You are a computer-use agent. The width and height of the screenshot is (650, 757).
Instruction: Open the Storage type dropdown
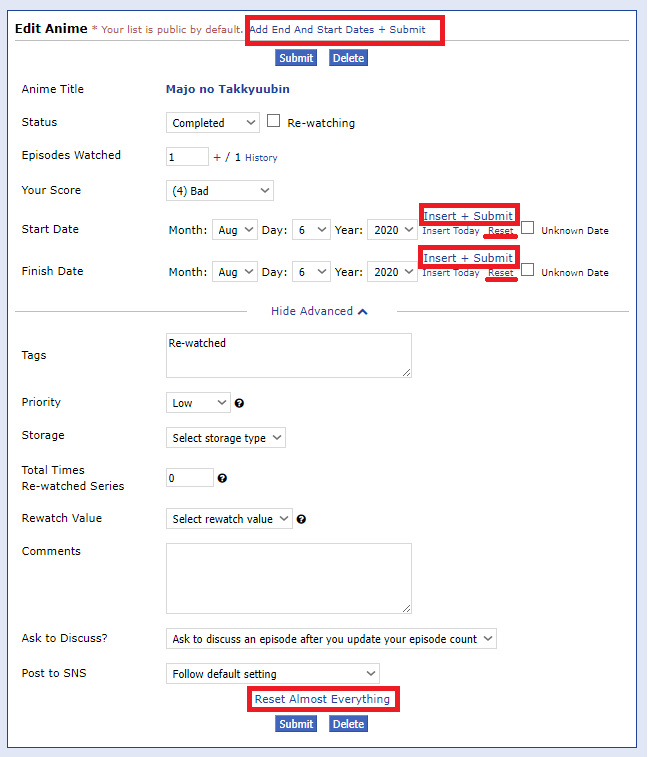coord(226,438)
